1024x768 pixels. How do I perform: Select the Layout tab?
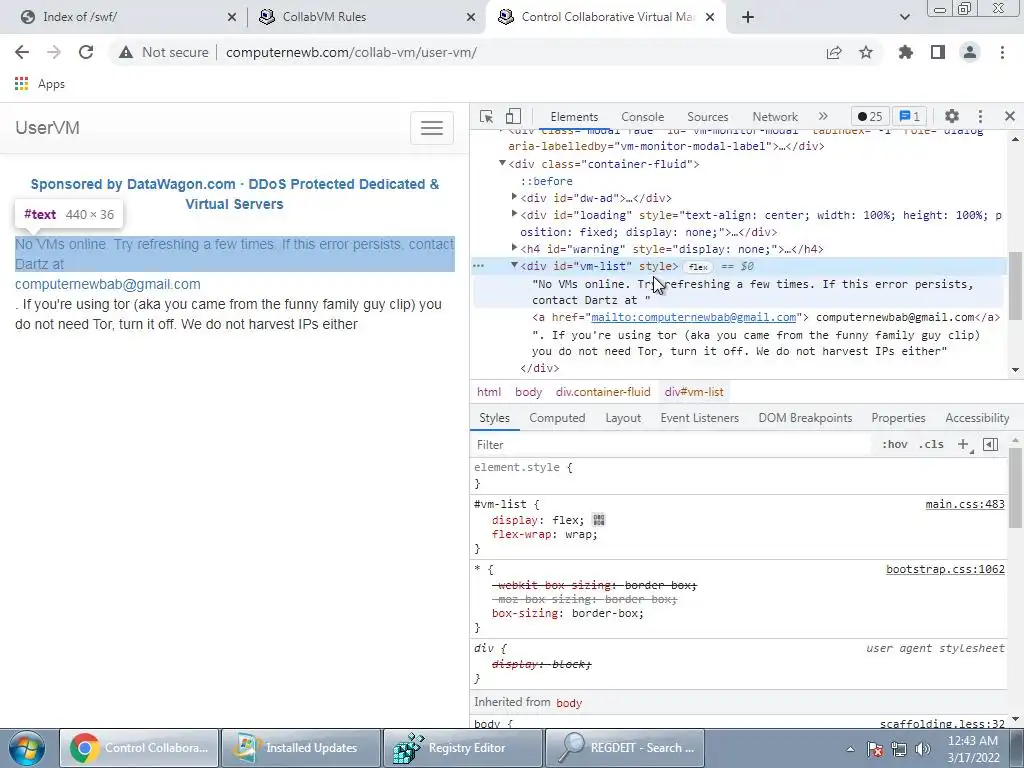623,418
